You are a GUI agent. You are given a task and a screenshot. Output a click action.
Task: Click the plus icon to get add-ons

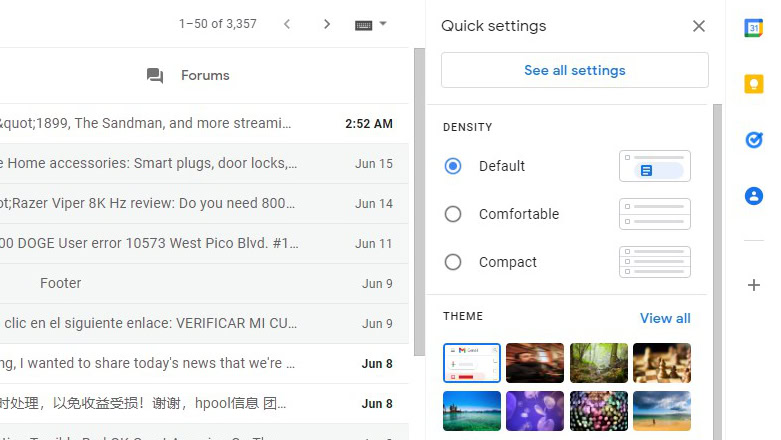pyautogui.click(x=754, y=285)
